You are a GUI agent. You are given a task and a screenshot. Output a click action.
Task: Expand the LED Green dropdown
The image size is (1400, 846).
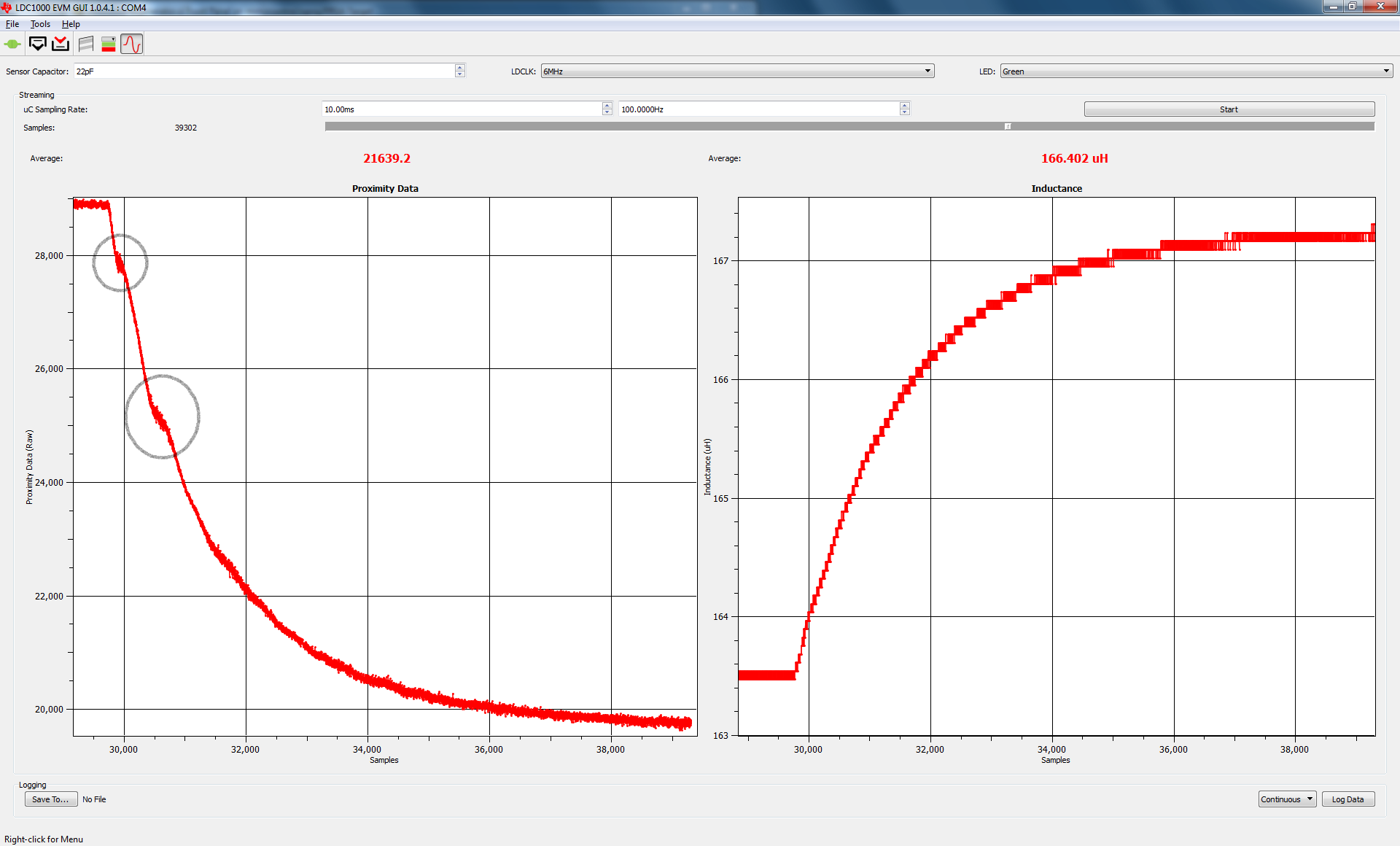pyautogui.click(x=1196, y=71)
